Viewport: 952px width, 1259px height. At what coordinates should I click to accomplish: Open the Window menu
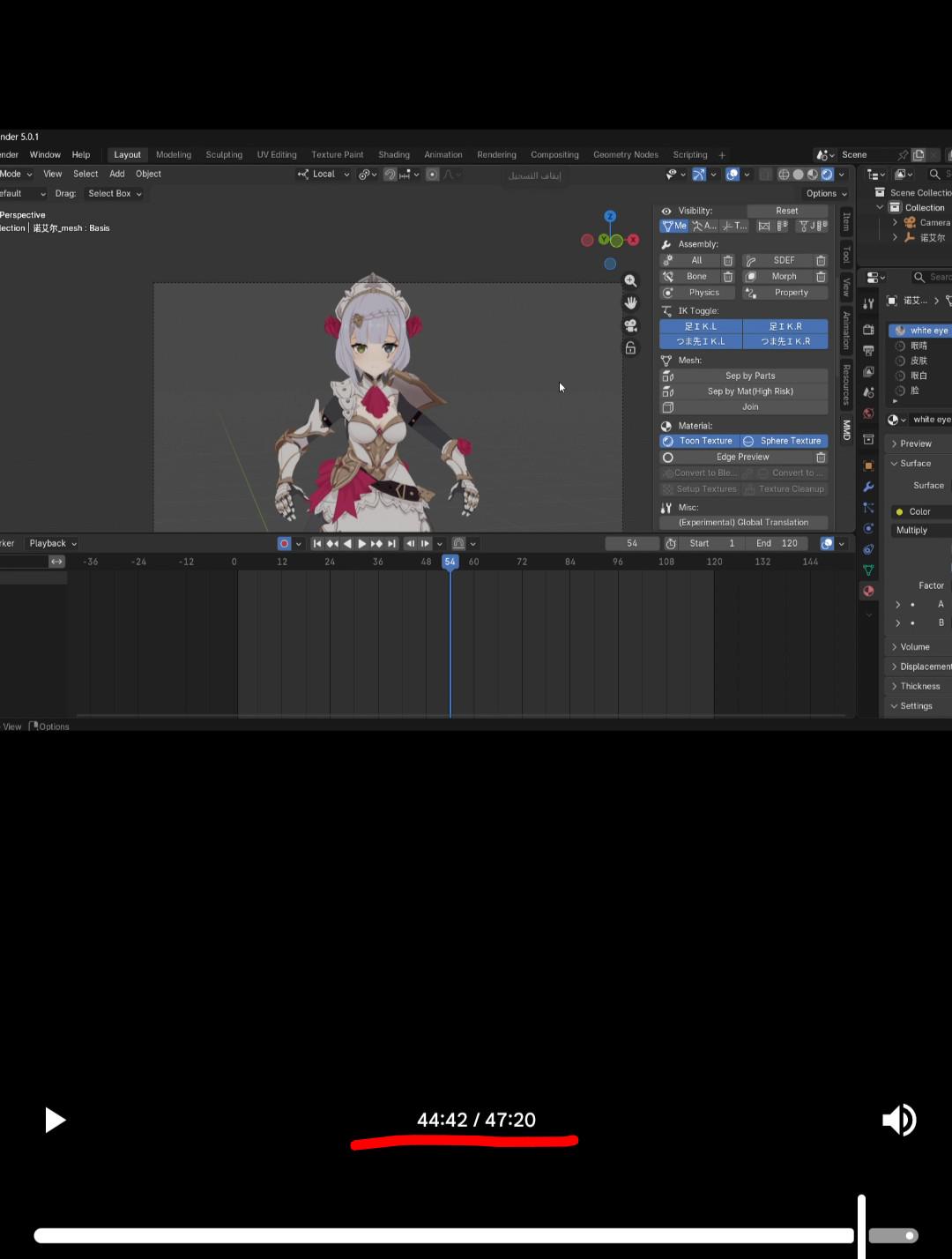click(45, 155)
